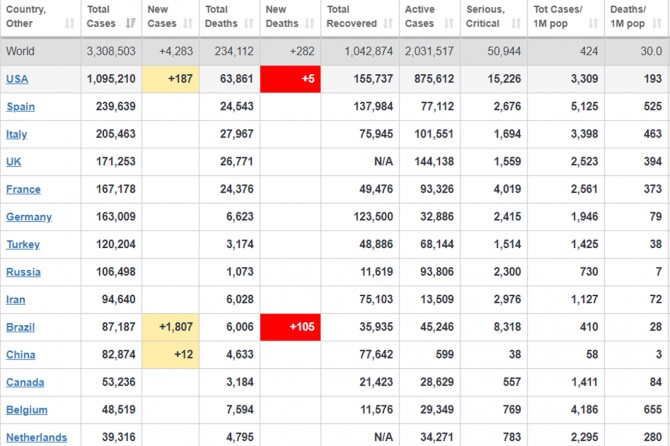Open the Iran country link

(x=15, y=300)
